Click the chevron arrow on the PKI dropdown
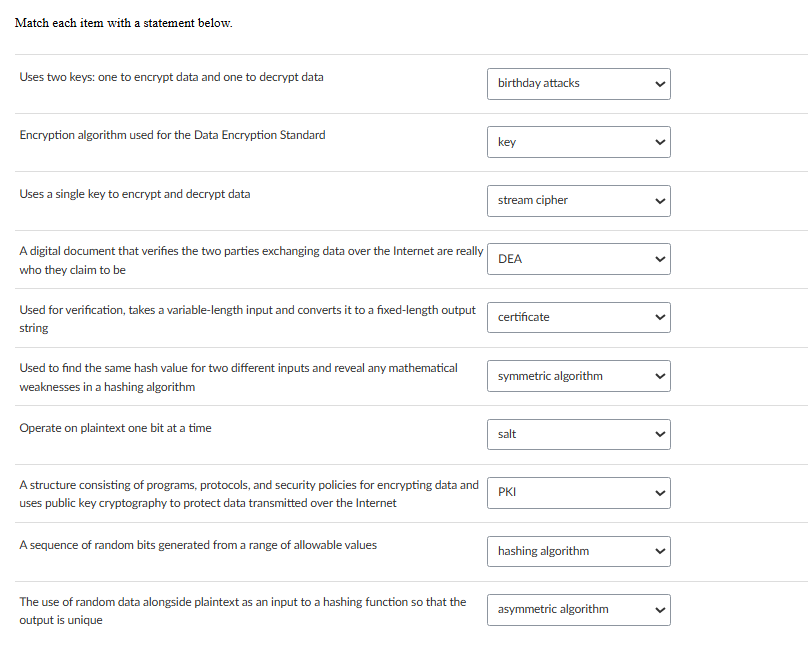The height and width of the screenshot is (656, 808). [x=659, y=493]
